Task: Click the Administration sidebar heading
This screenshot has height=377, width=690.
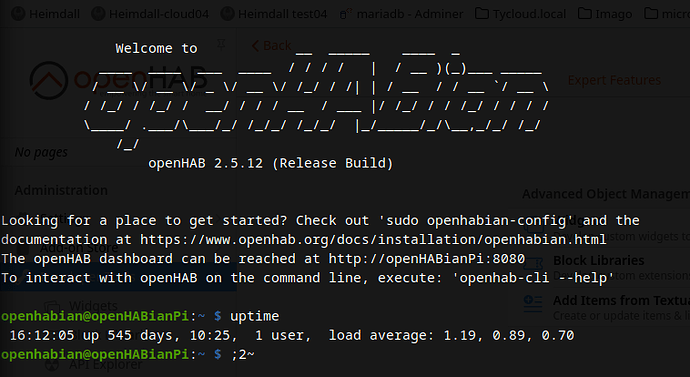Action: point(61,190)
